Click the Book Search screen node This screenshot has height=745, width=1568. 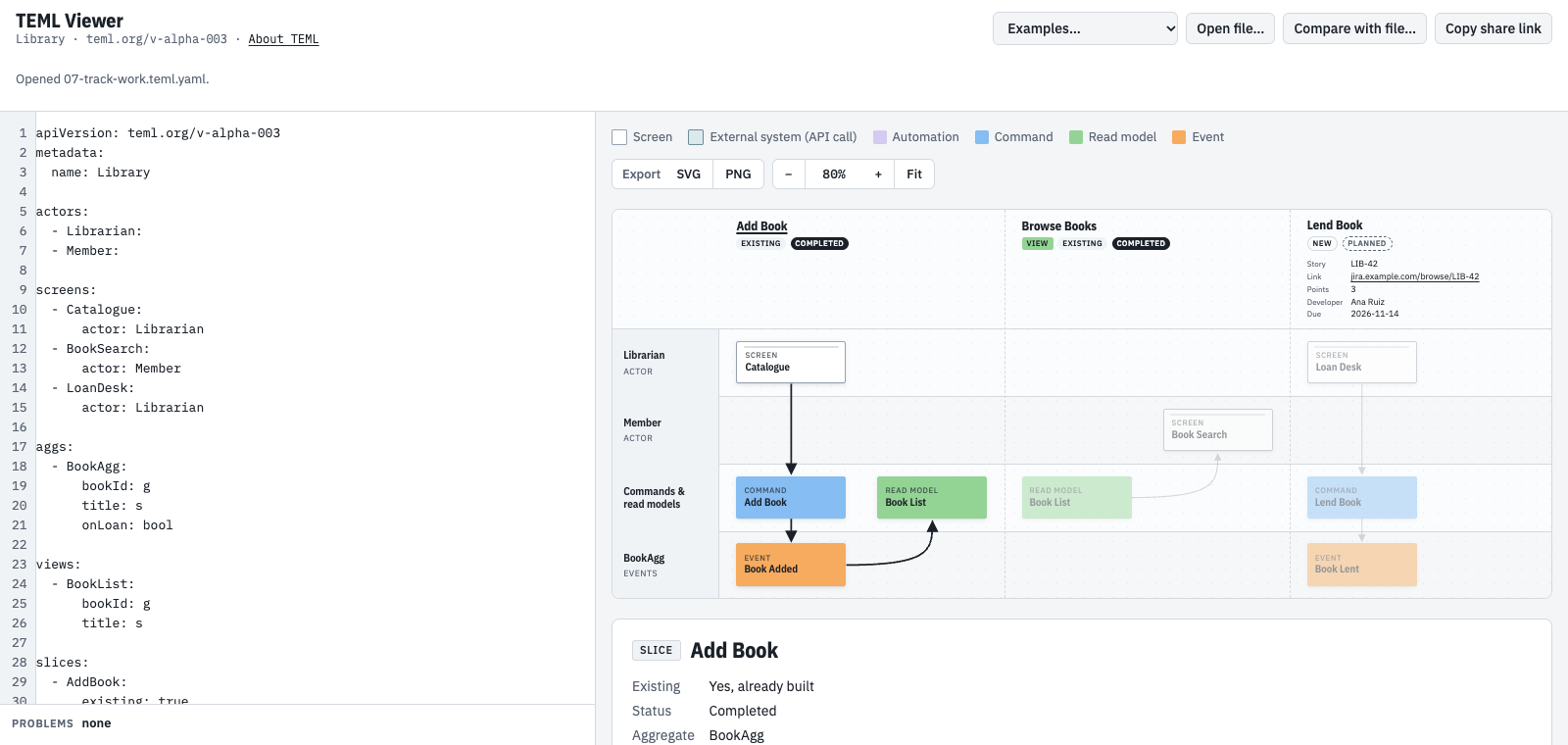(1218, 429)
